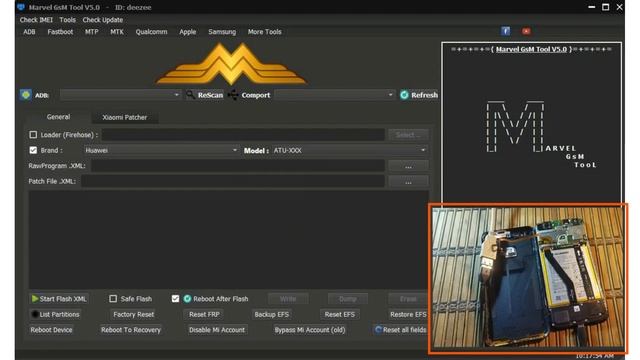Browse for Patch File XML
Image resolution: width=640 pixels, height=360 pixels.
[x=408, y=181]
